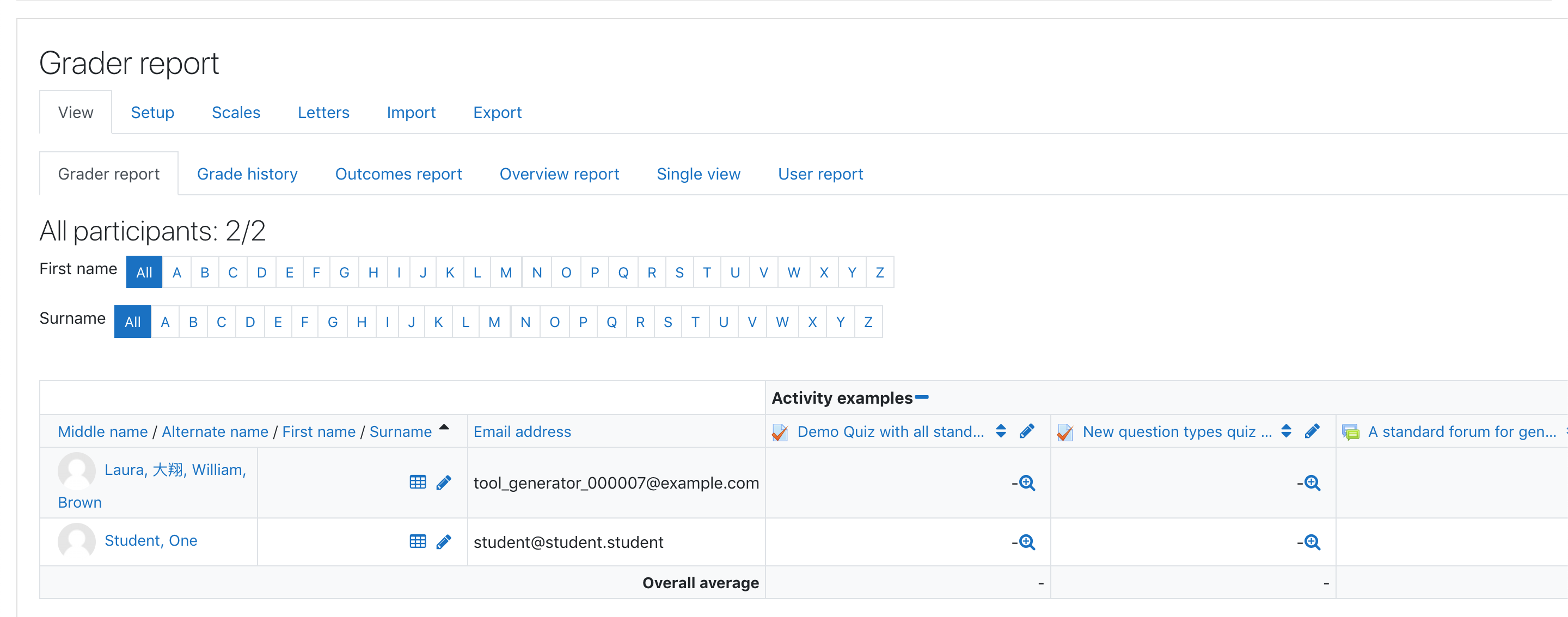
Task: Analyse Laura Brown's Demo Quiz grade magnifier
Action: click(x=1027, y=483)
